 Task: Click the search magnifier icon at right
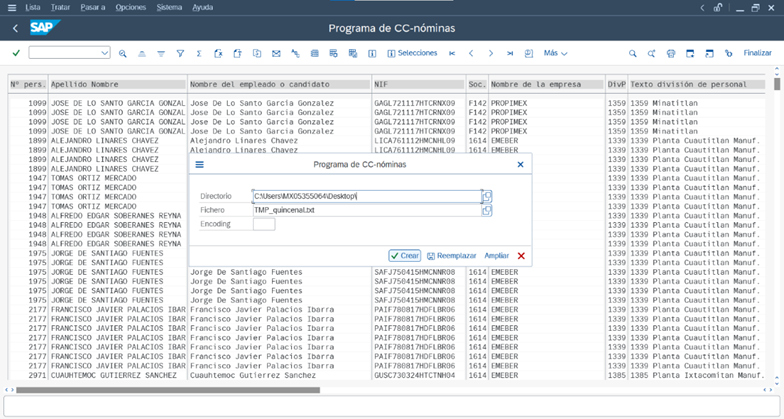[x=633, y=53]
